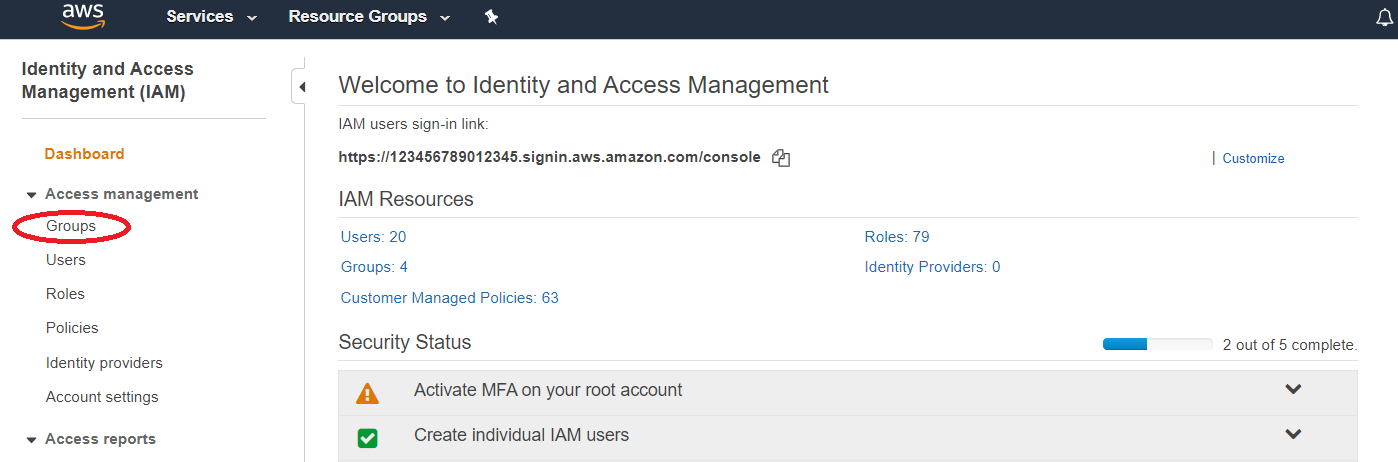Select Dashboard in the sidebar
Screen dimensions: 1398x462
coord(84,154)
